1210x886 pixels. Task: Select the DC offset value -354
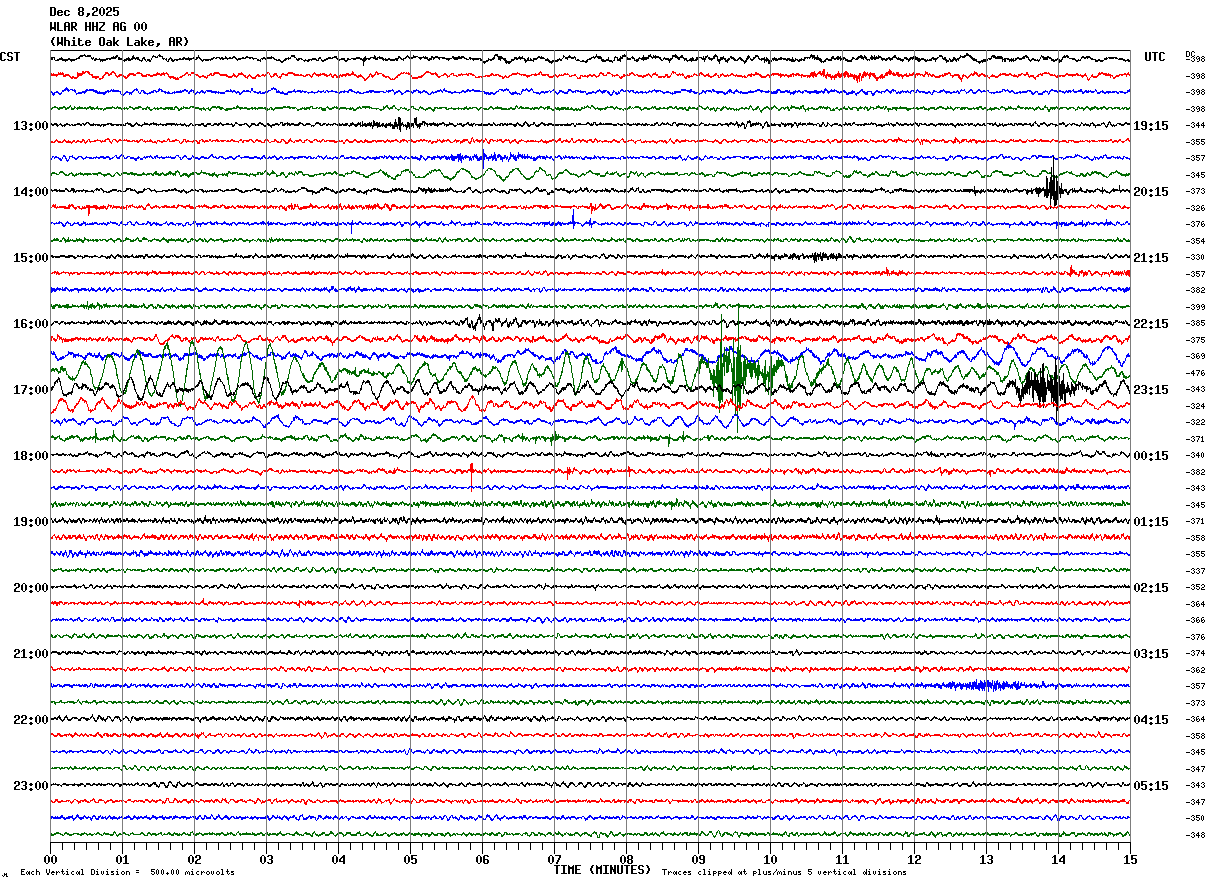pyautogui.click(x=1195, y=241)
